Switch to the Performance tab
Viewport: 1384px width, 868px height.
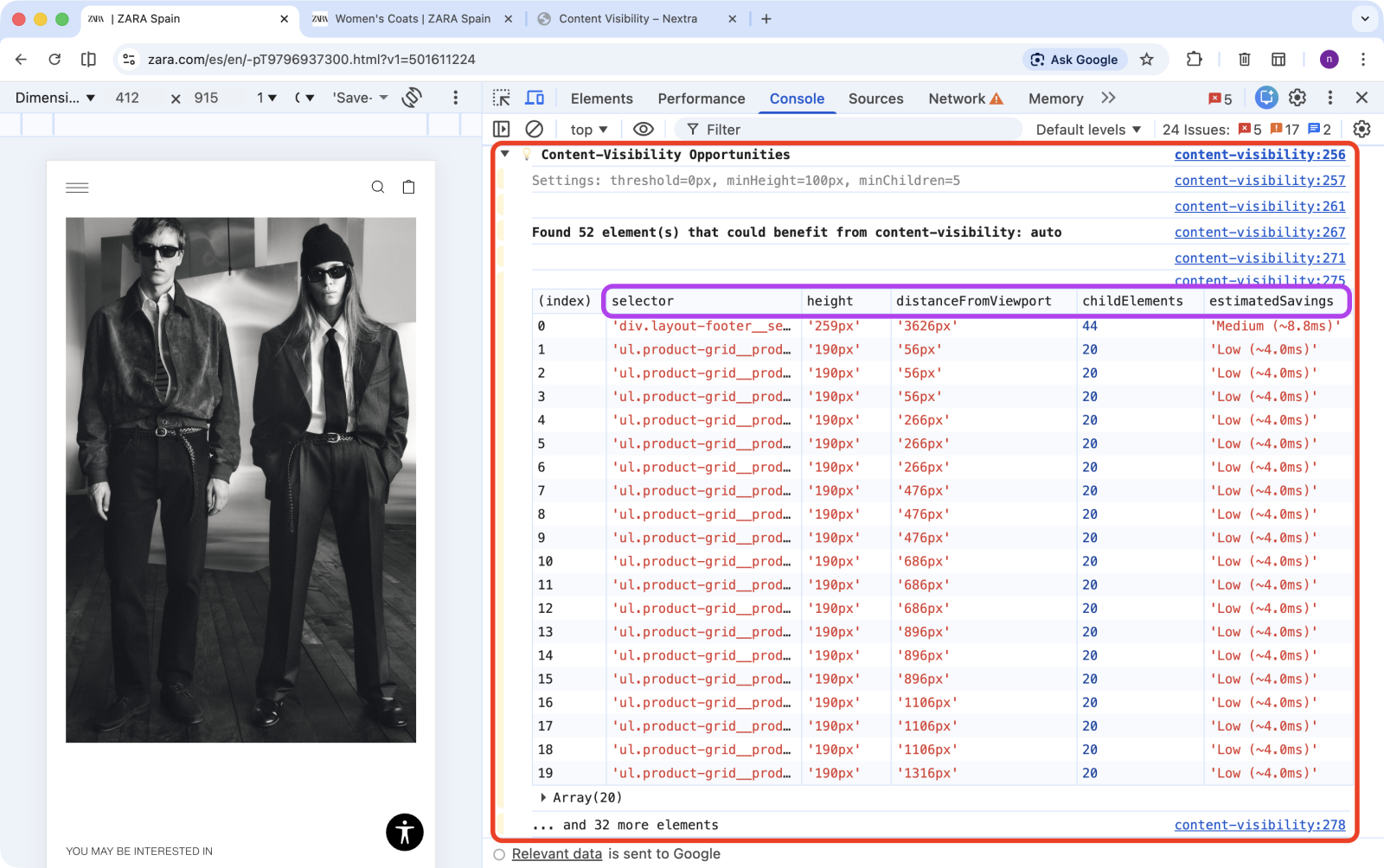pyautogui.click(x=702, y=99)
